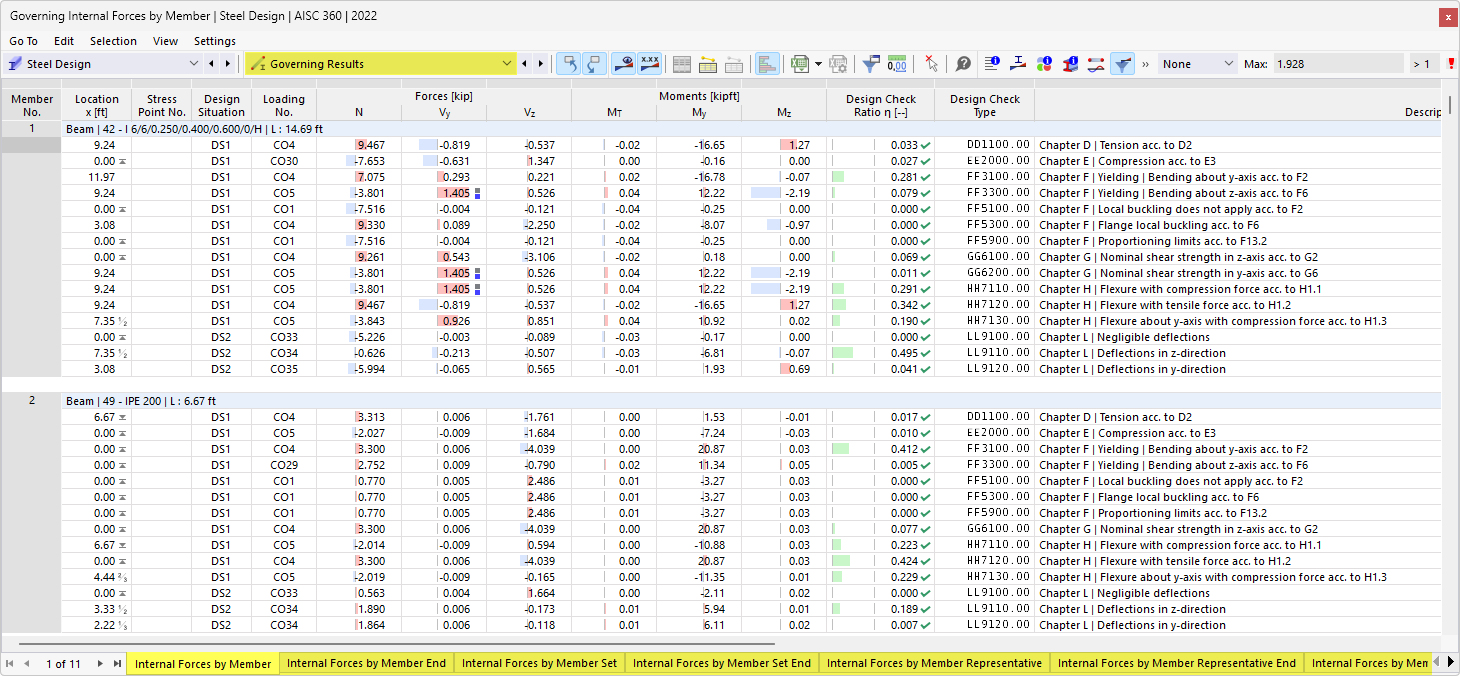Select the Internal Forces by Member tab
This screenshot has height=676, width=1460.
coord(203,663)
